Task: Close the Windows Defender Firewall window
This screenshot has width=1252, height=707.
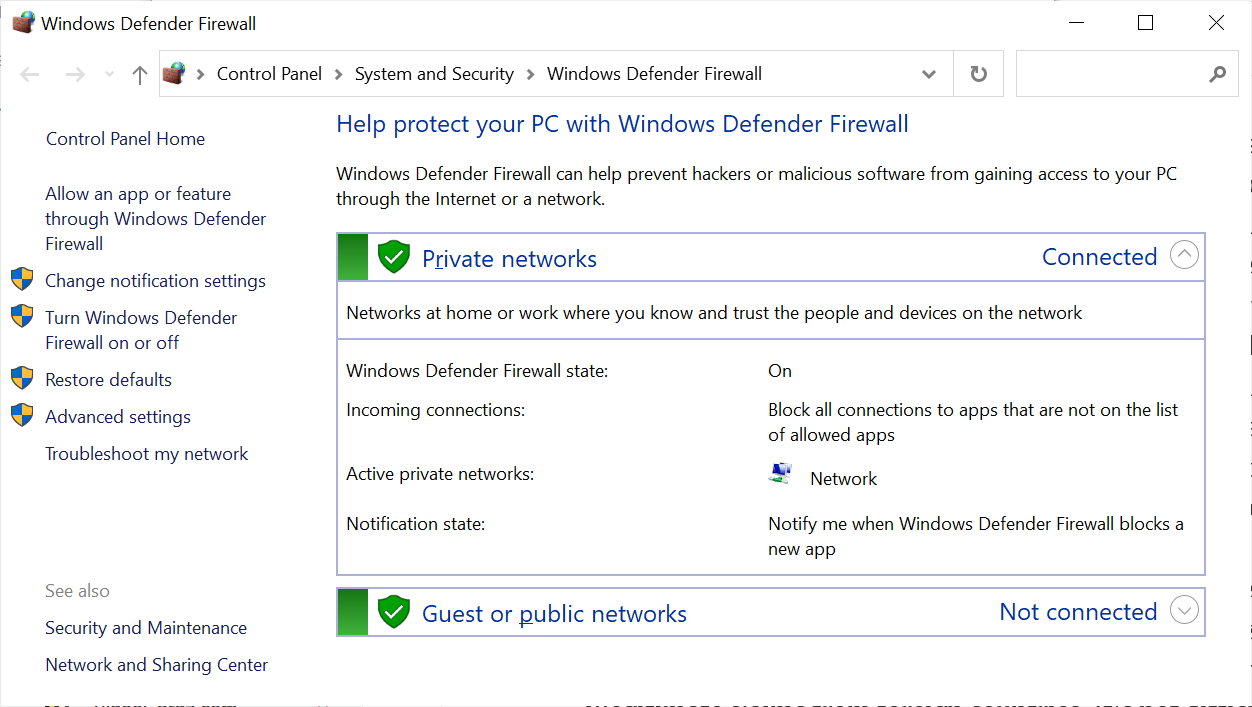Action: coord(1216,23)
